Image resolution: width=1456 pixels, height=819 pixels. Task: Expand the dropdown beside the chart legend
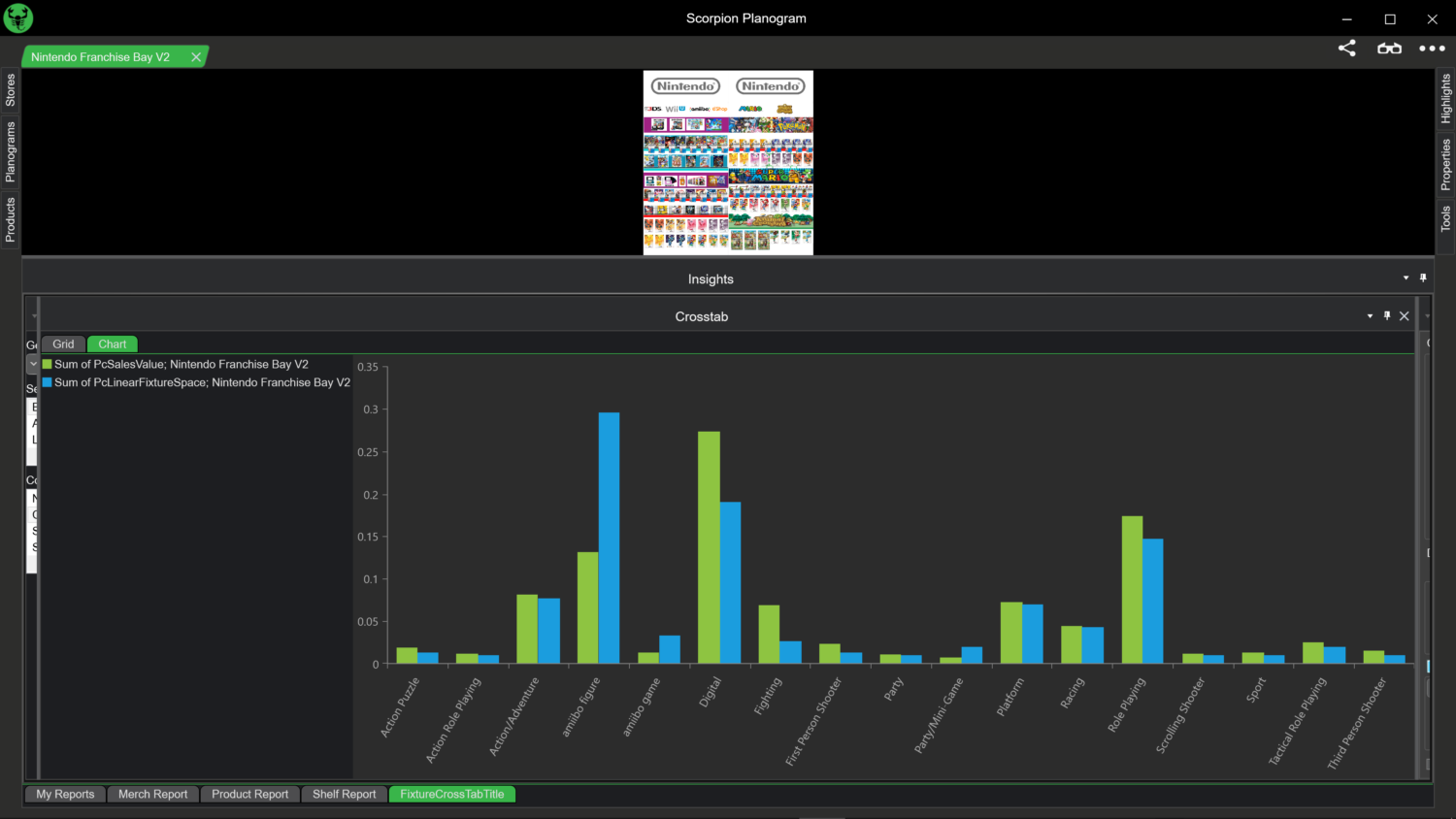point(33,364)
